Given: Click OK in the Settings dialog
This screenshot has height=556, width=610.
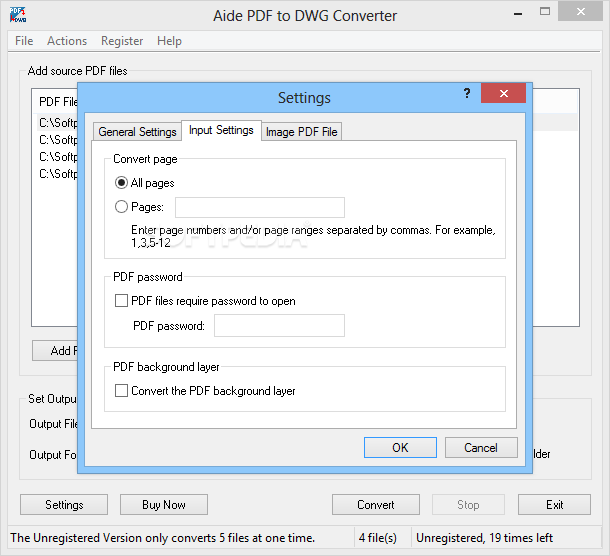Looking at the screenshot, I should (400, 447).
